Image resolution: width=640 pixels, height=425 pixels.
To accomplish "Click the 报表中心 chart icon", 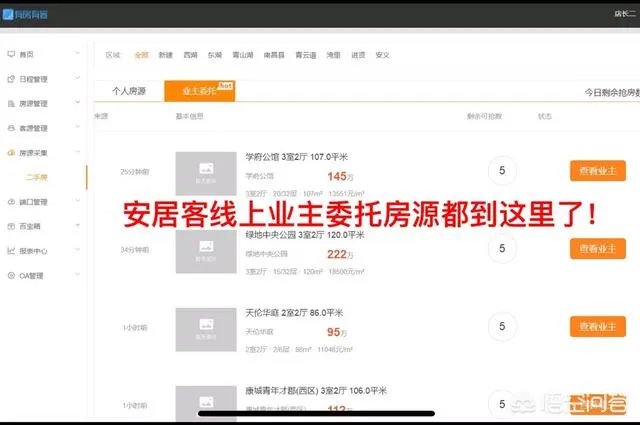I will [x=11, y=251].
